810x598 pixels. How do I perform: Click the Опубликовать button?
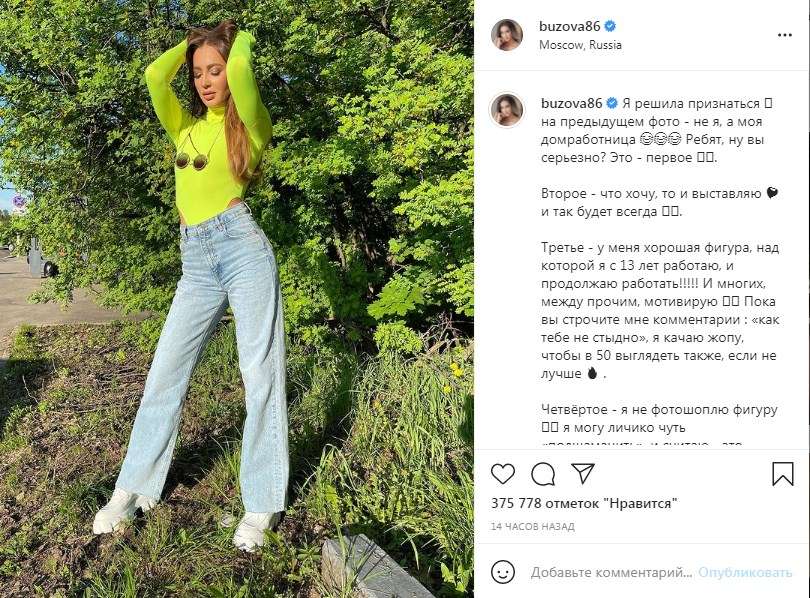745,572
